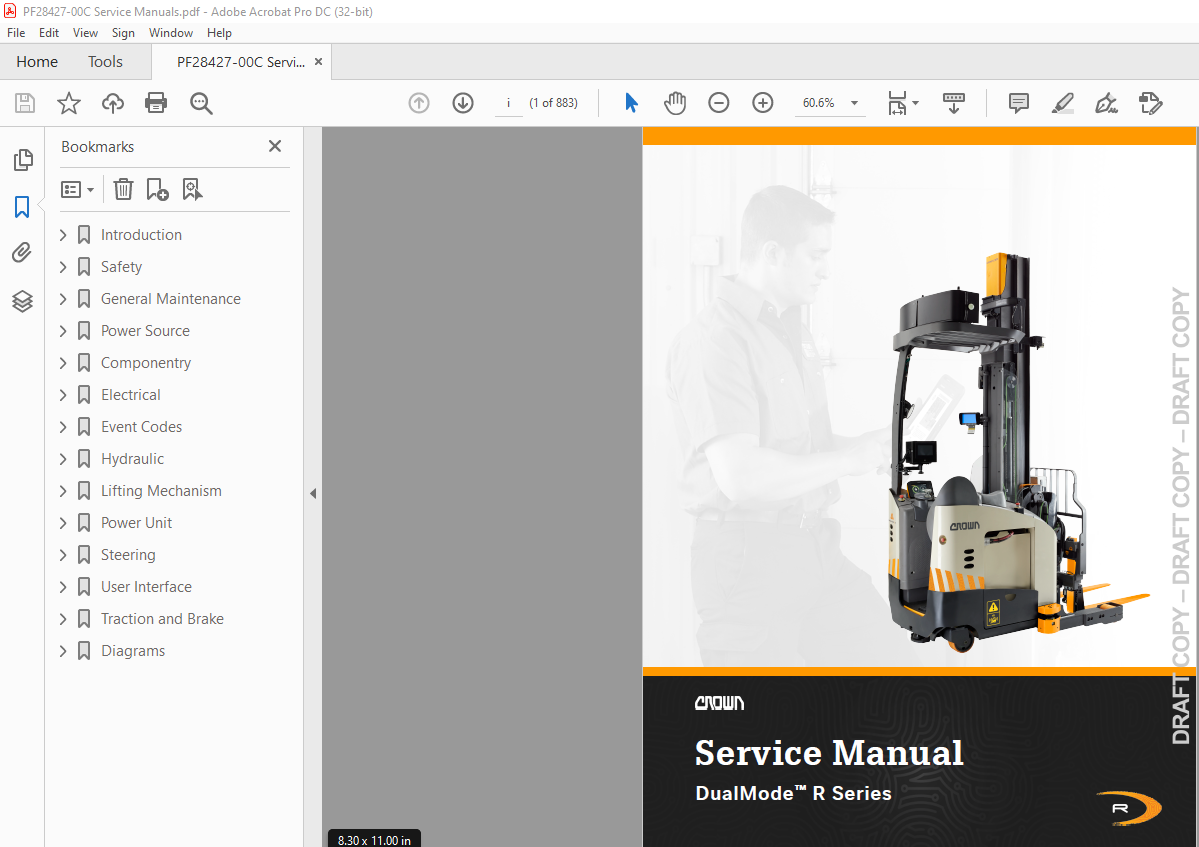Click the stamp tool icon

(x=1150, y=102)
